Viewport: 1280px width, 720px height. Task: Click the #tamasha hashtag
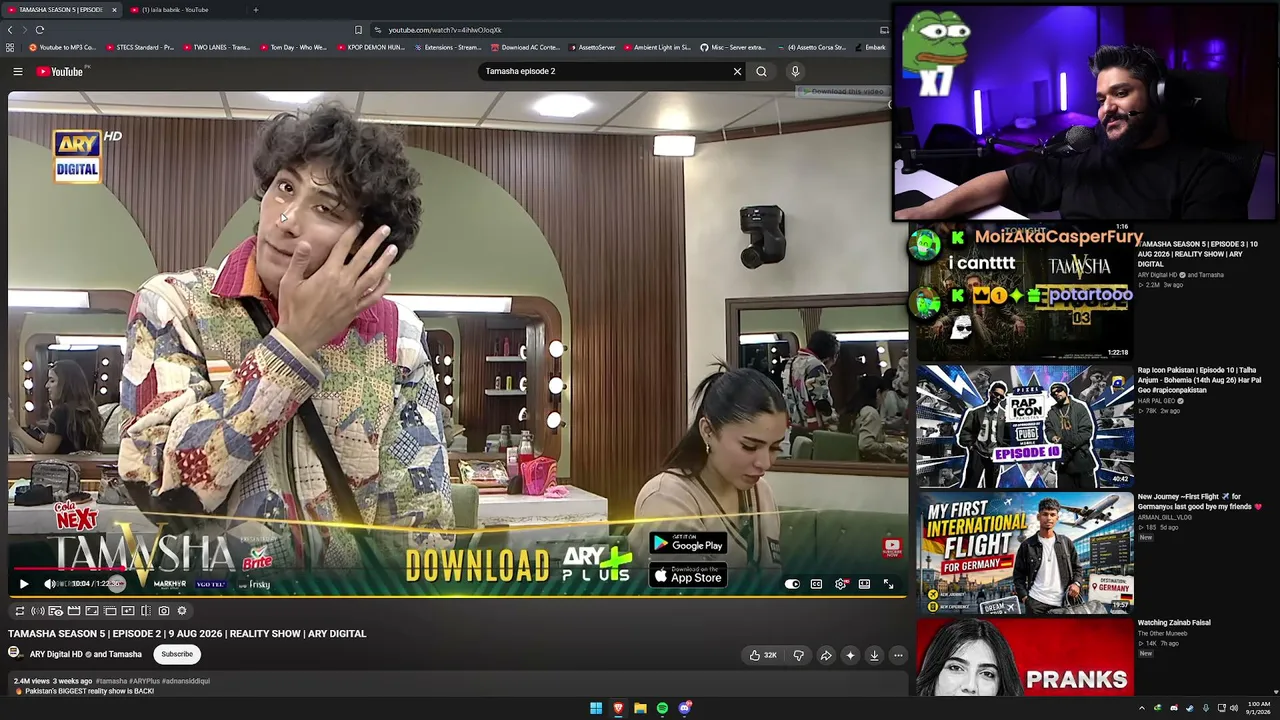pyautogui.click(x=111, y=681)
